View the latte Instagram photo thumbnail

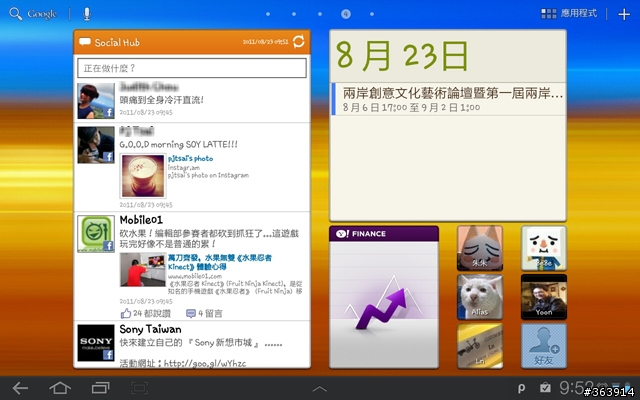click(x=143, y=176)
